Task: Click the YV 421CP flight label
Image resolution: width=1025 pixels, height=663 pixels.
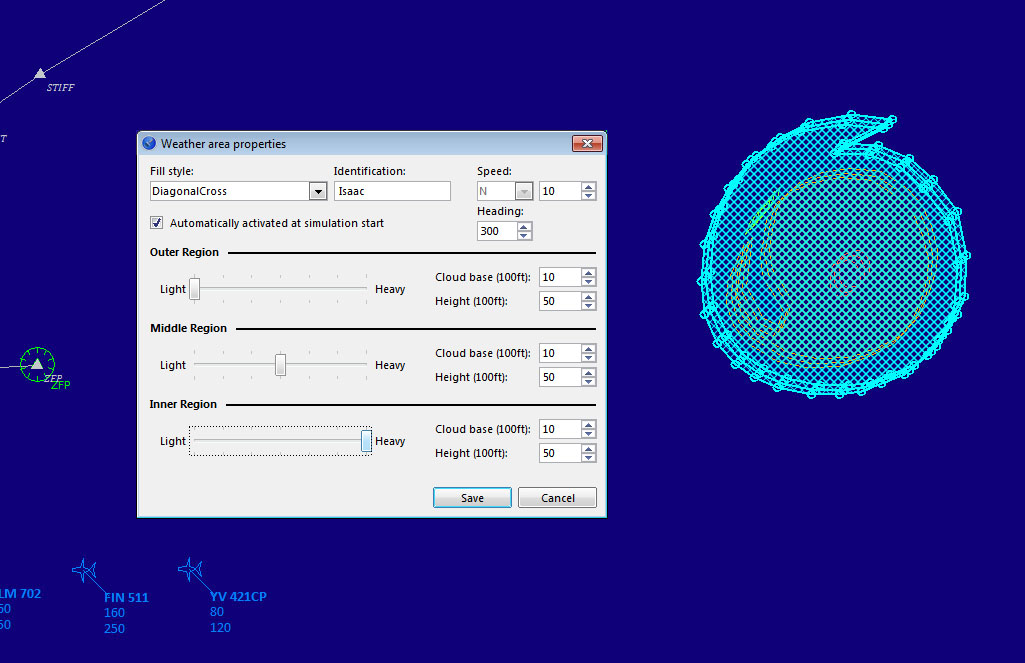Action: pos(238,596)
